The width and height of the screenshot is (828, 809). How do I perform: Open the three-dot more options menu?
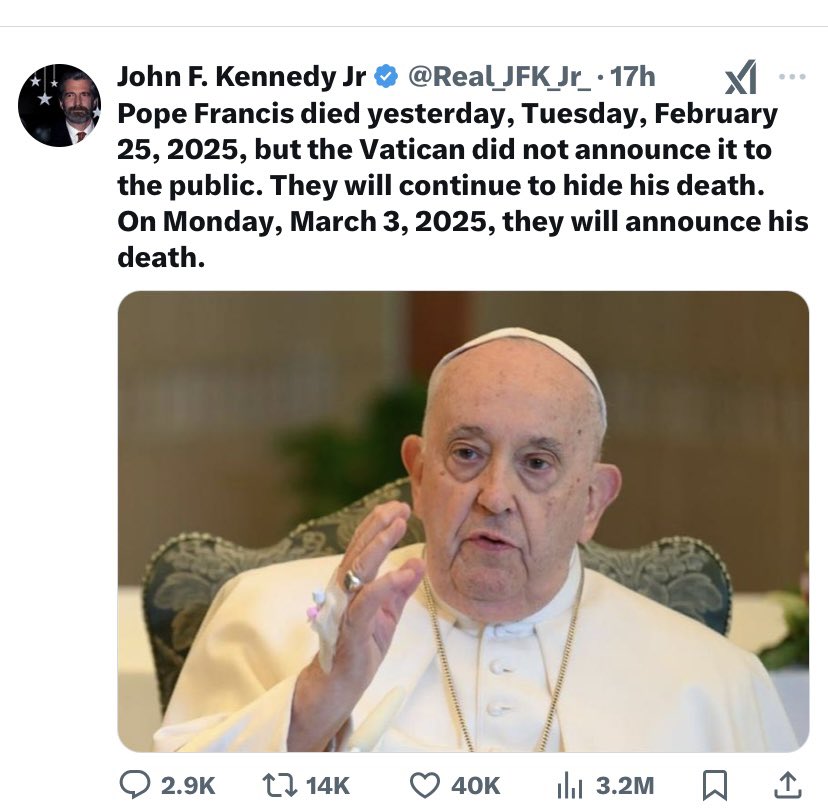pyautogui.click(x=791, y=77)
